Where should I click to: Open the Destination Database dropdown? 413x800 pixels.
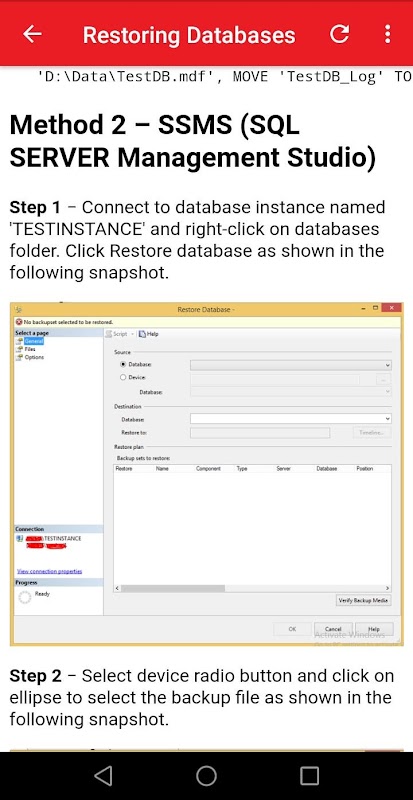tap(290, 419)
